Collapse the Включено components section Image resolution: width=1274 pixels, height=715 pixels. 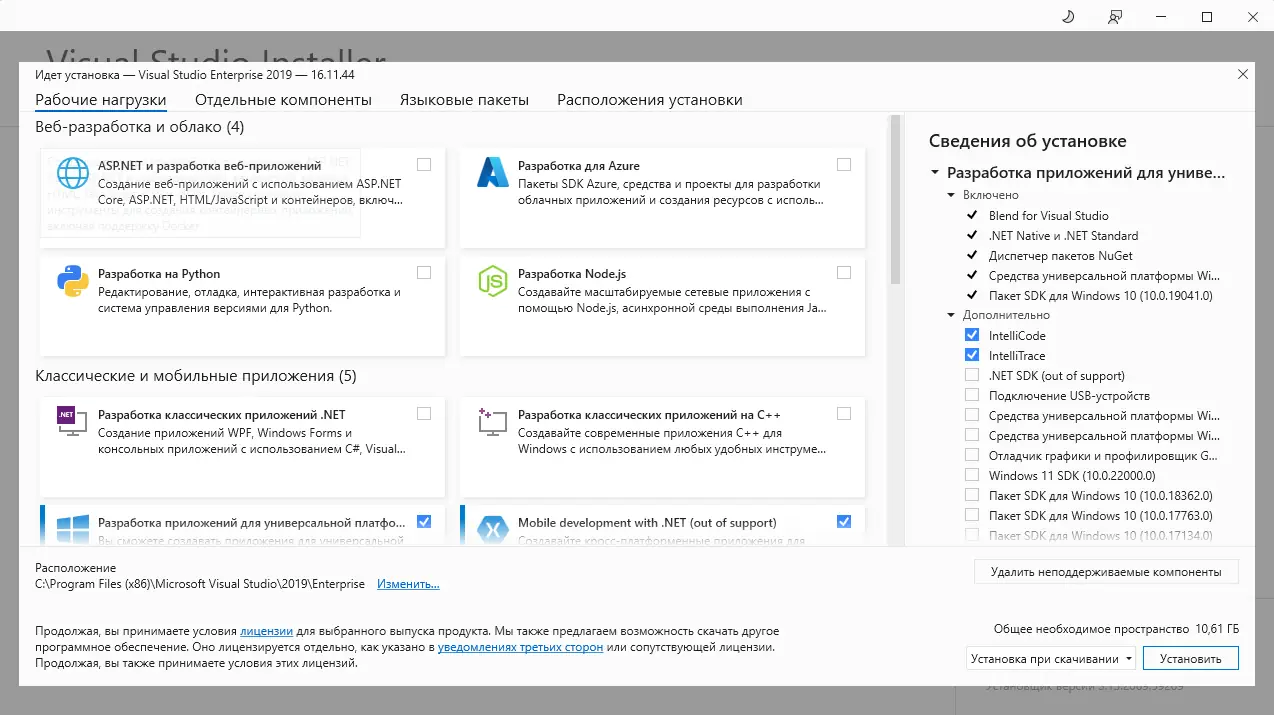(x=952, y=195)
